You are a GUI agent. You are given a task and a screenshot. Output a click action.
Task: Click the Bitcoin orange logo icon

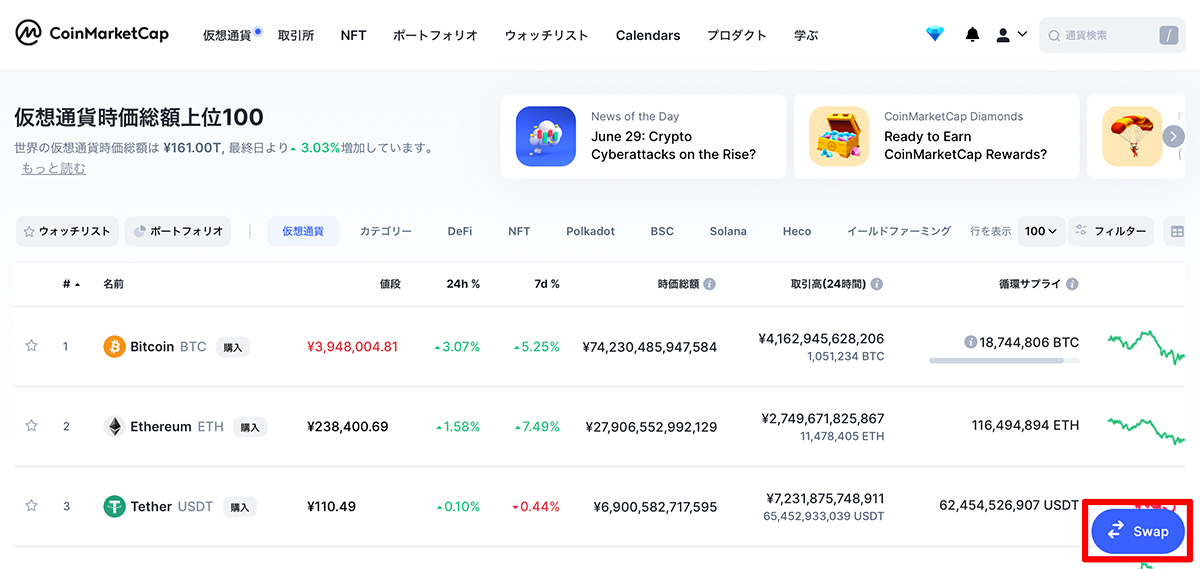pyautogui.click(x=114, y=346)
